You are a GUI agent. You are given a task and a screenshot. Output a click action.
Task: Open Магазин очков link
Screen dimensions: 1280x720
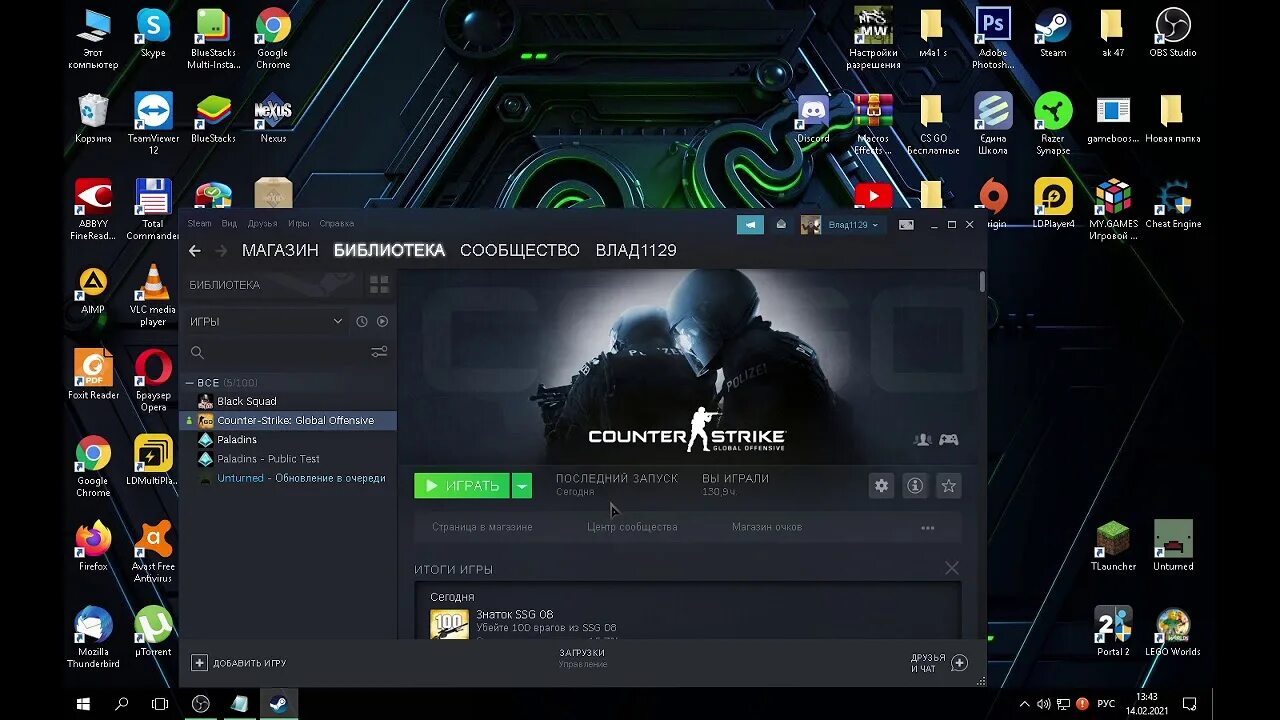[767, 527]
